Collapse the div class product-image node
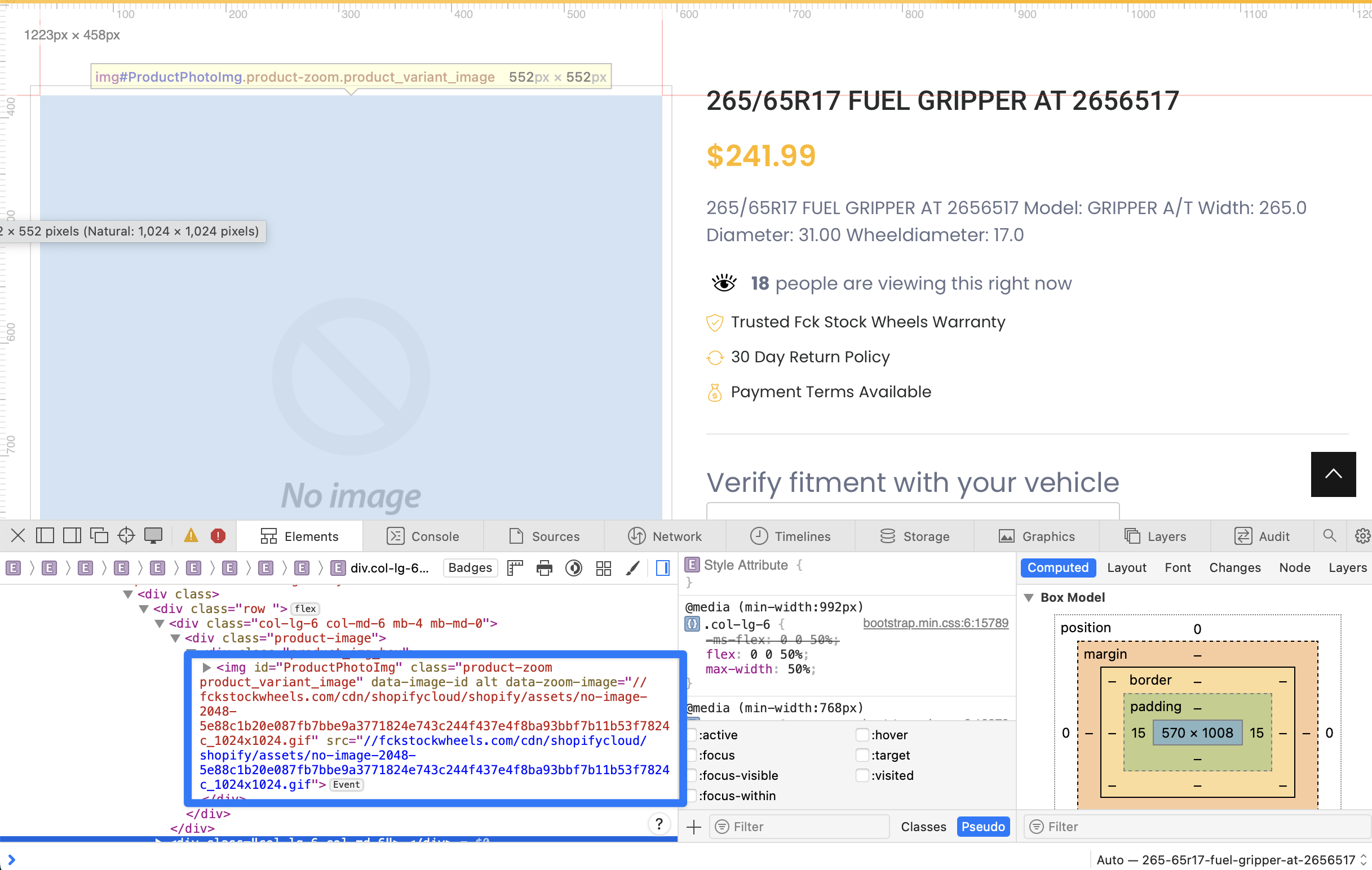The width and height of the screenshot is (1372, 870). [175, 638]
